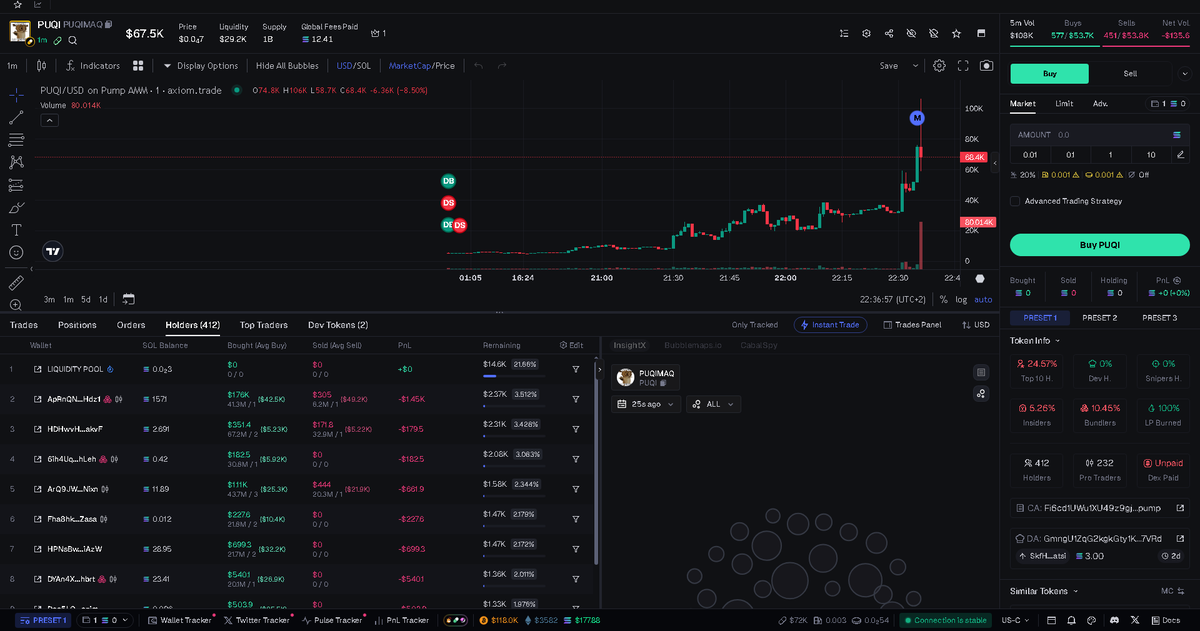Image resolution: width=1200 pixels, height=631 pixels.
Task: Open the ALL filter dropdown
Action: click(x=713, y=404)
